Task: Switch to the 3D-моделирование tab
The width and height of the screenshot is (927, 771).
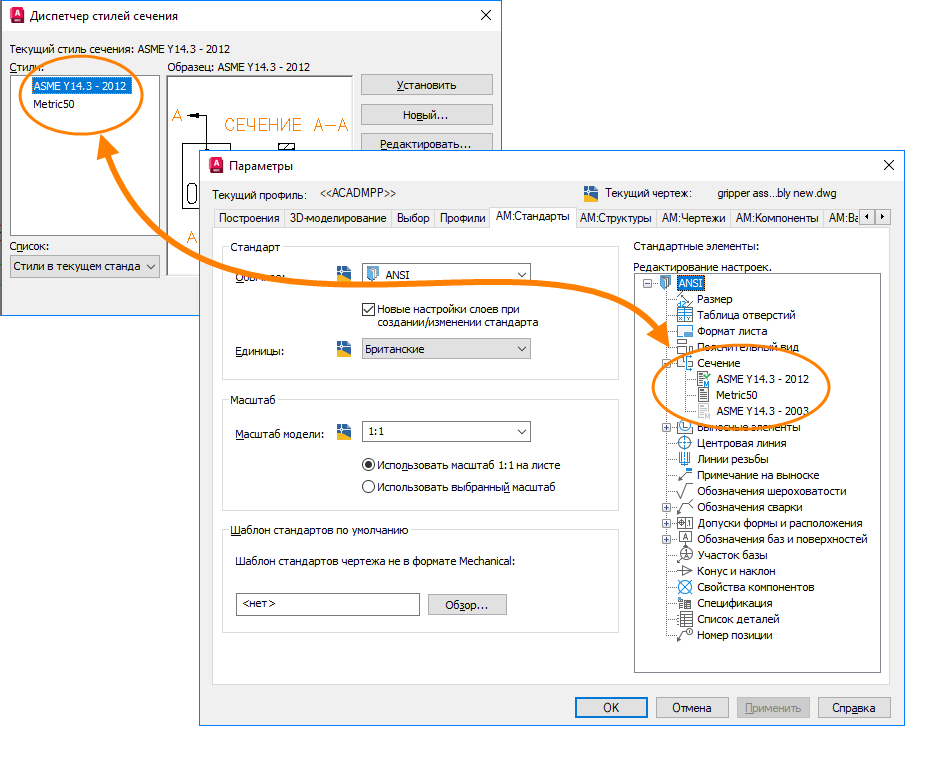Action: click(338, 218)
